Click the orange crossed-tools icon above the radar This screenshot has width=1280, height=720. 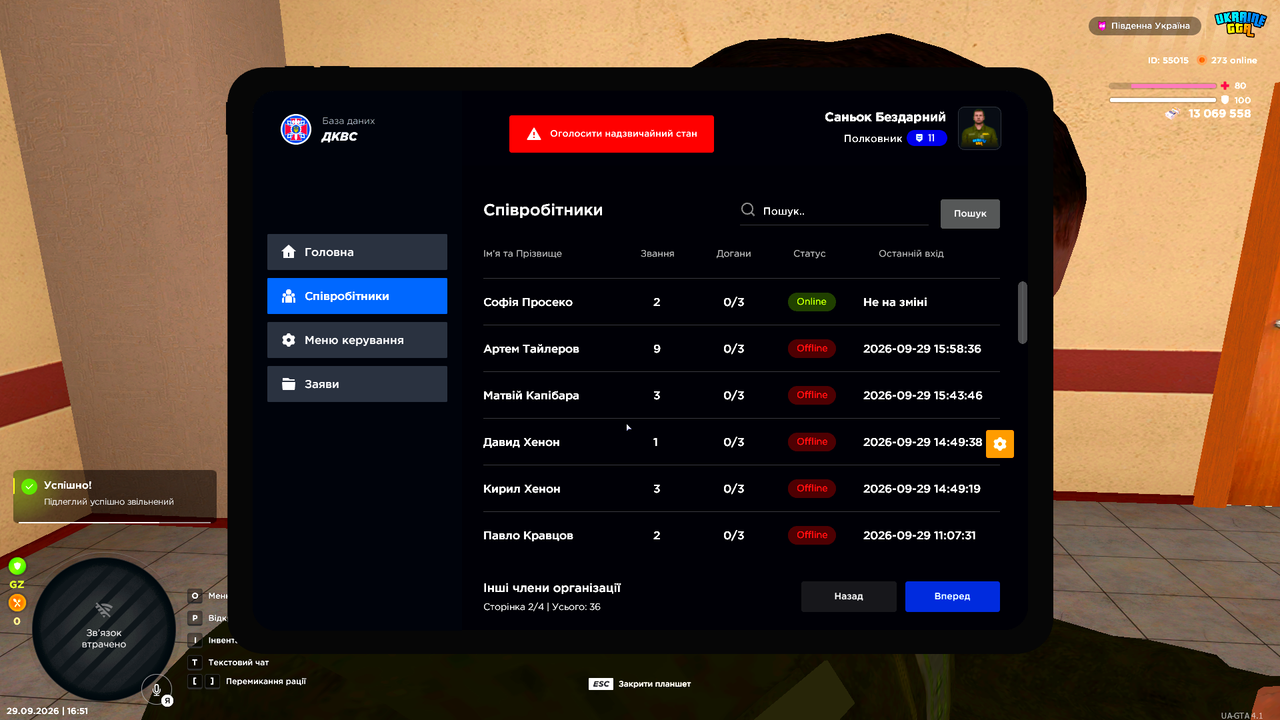[17, 603]
